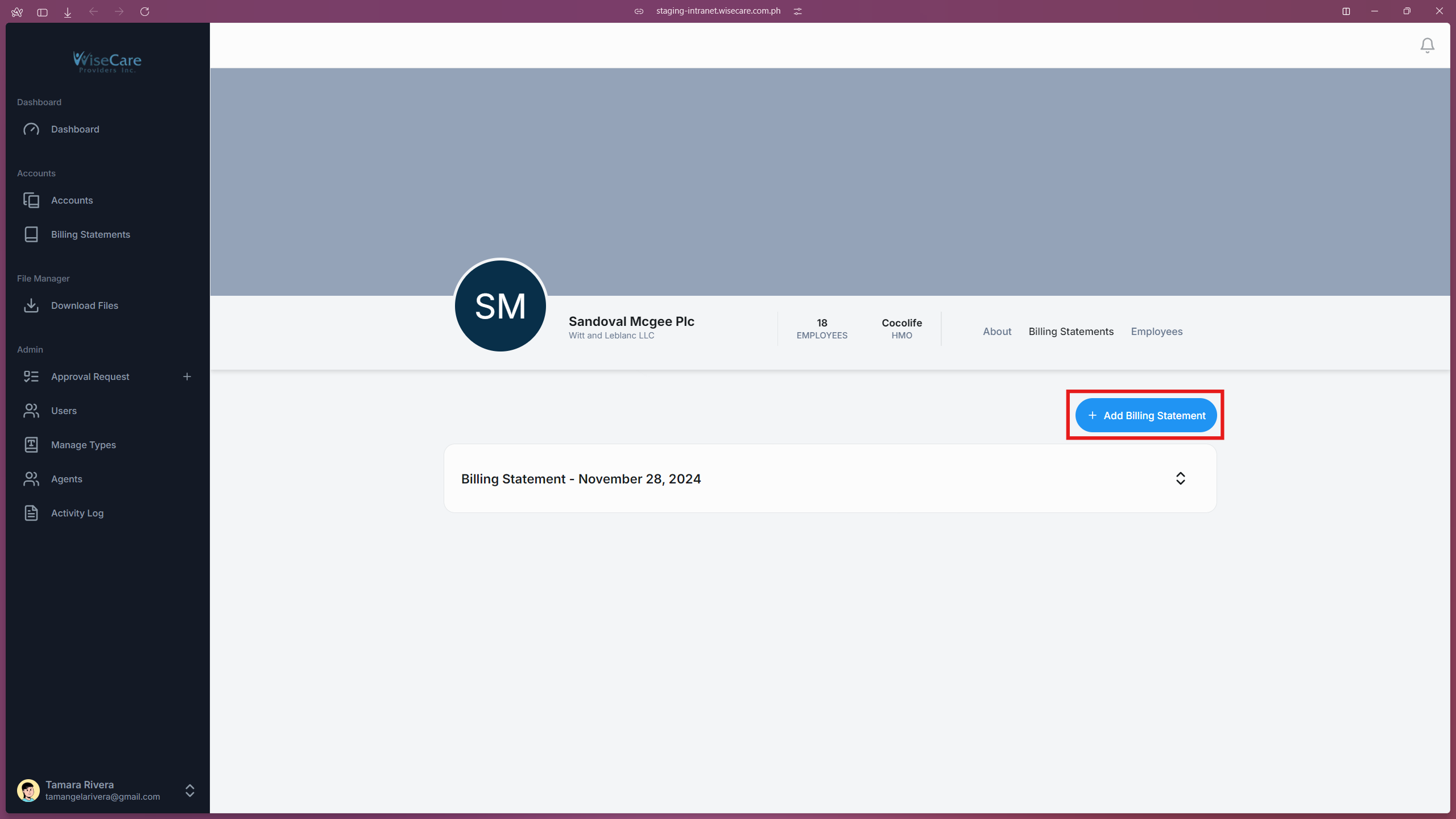Click the SM account avatar
The height and width of the screenshot is (819, 1456).
coord(500,306)
